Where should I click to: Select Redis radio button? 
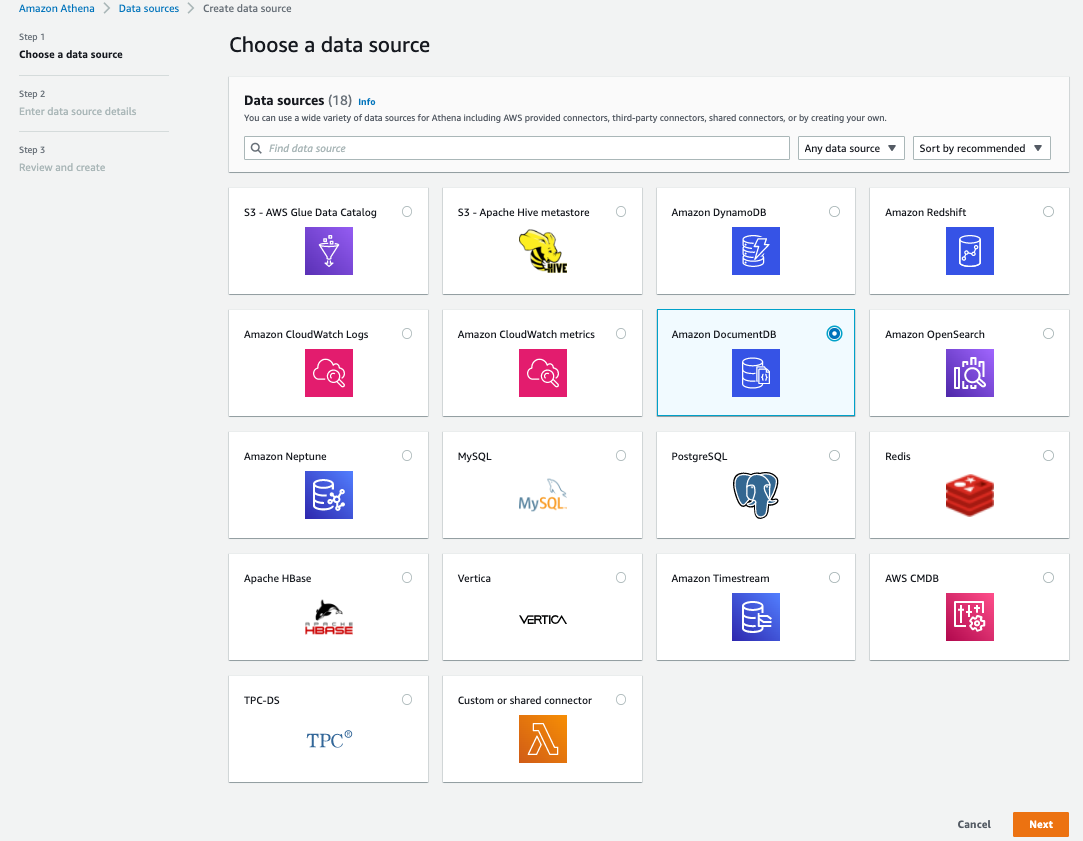pyautogui.click(x=1048, y=456)
